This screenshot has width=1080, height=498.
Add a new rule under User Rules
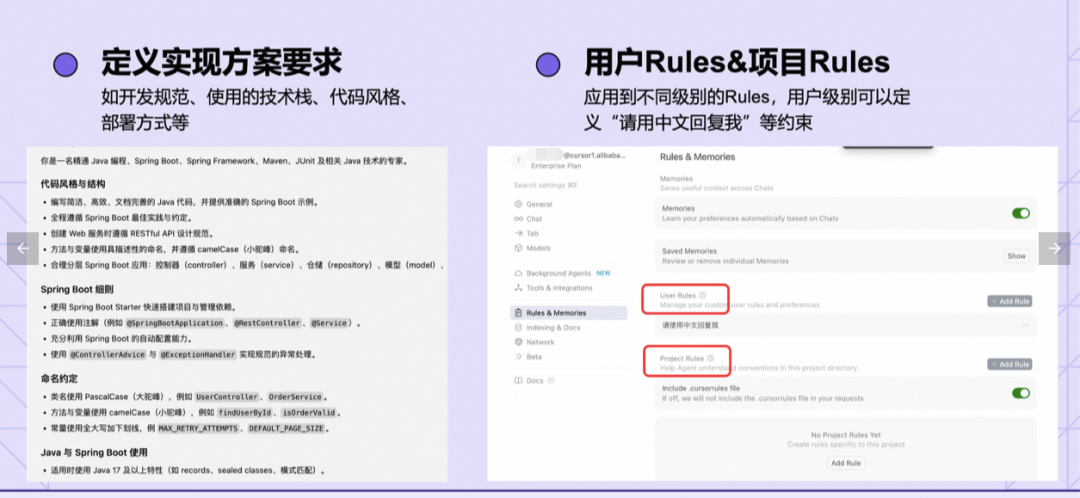click(1009, 301)
